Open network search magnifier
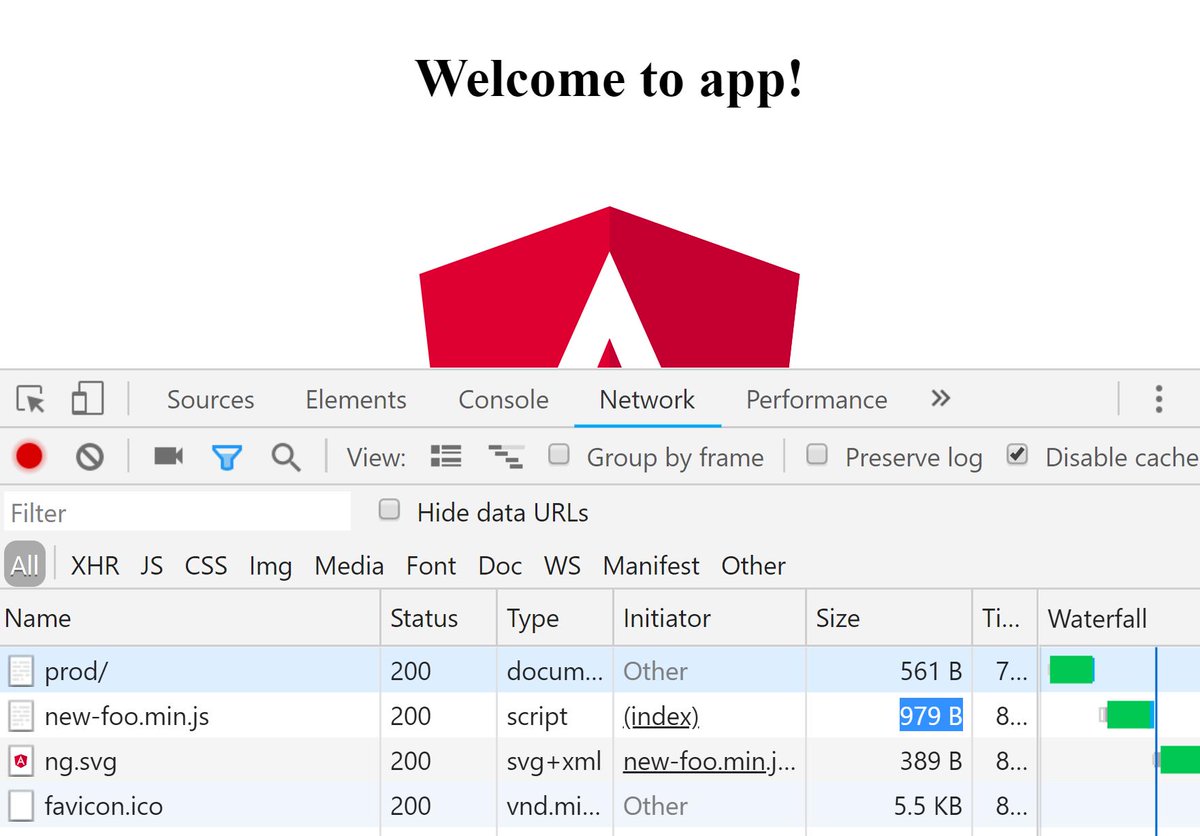Viewport: 1200px width, 836px height. pyautogui.click(x=286, y=458)
